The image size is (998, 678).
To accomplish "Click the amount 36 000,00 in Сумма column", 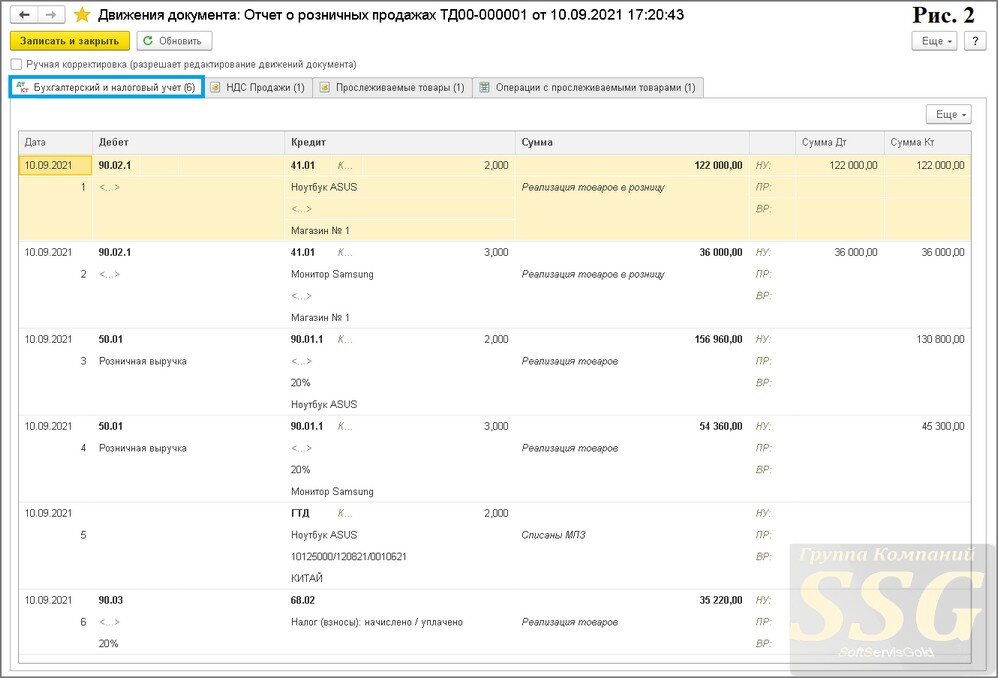I will pyautogui.click(x=721, y=253).
